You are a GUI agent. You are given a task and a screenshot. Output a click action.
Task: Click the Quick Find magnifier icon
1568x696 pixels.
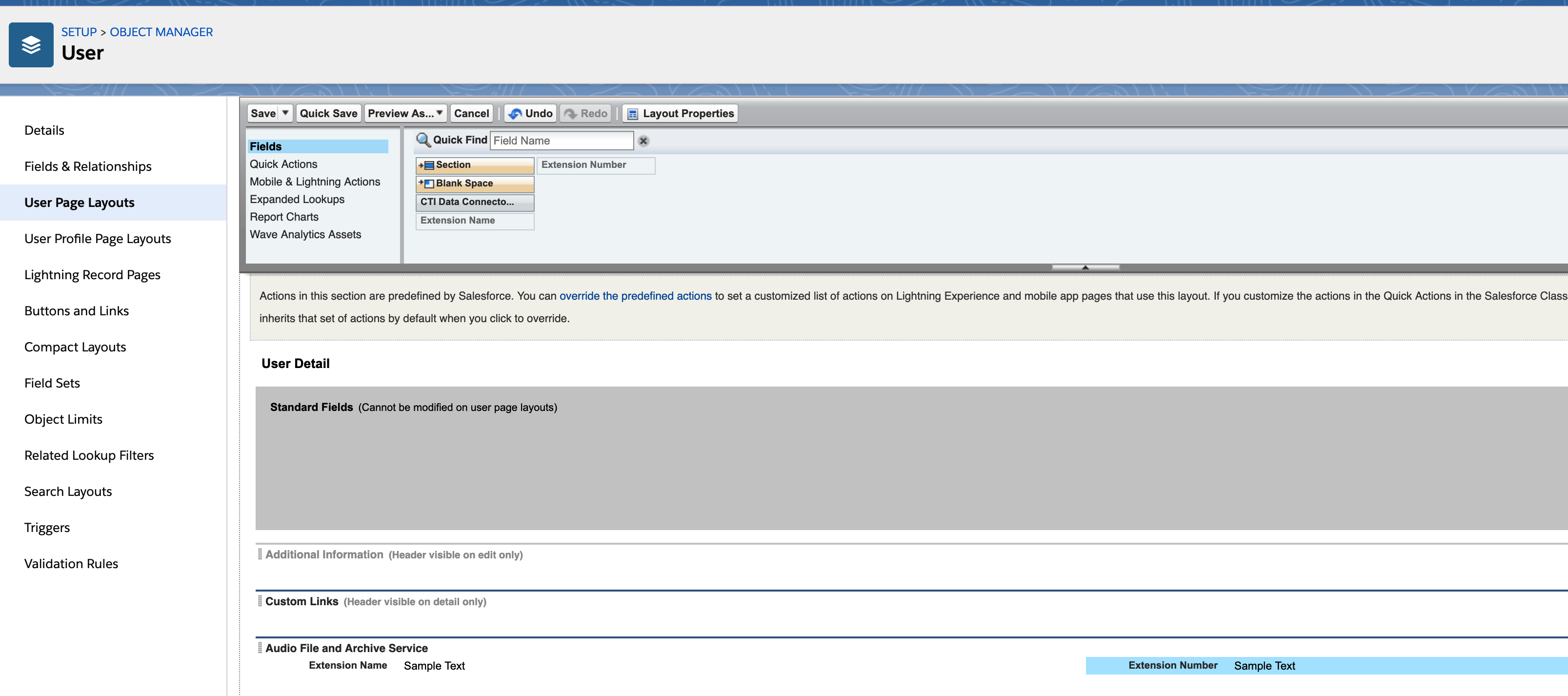[x=423, y=140]
